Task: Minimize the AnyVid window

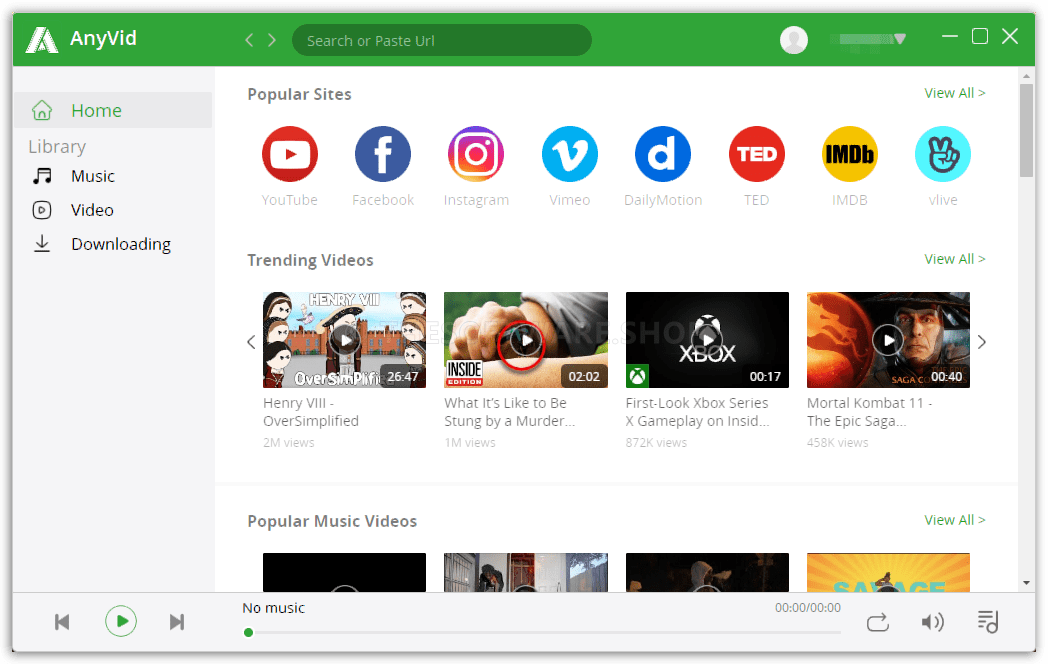Action: pyautogui.click(x=950, y=36)
